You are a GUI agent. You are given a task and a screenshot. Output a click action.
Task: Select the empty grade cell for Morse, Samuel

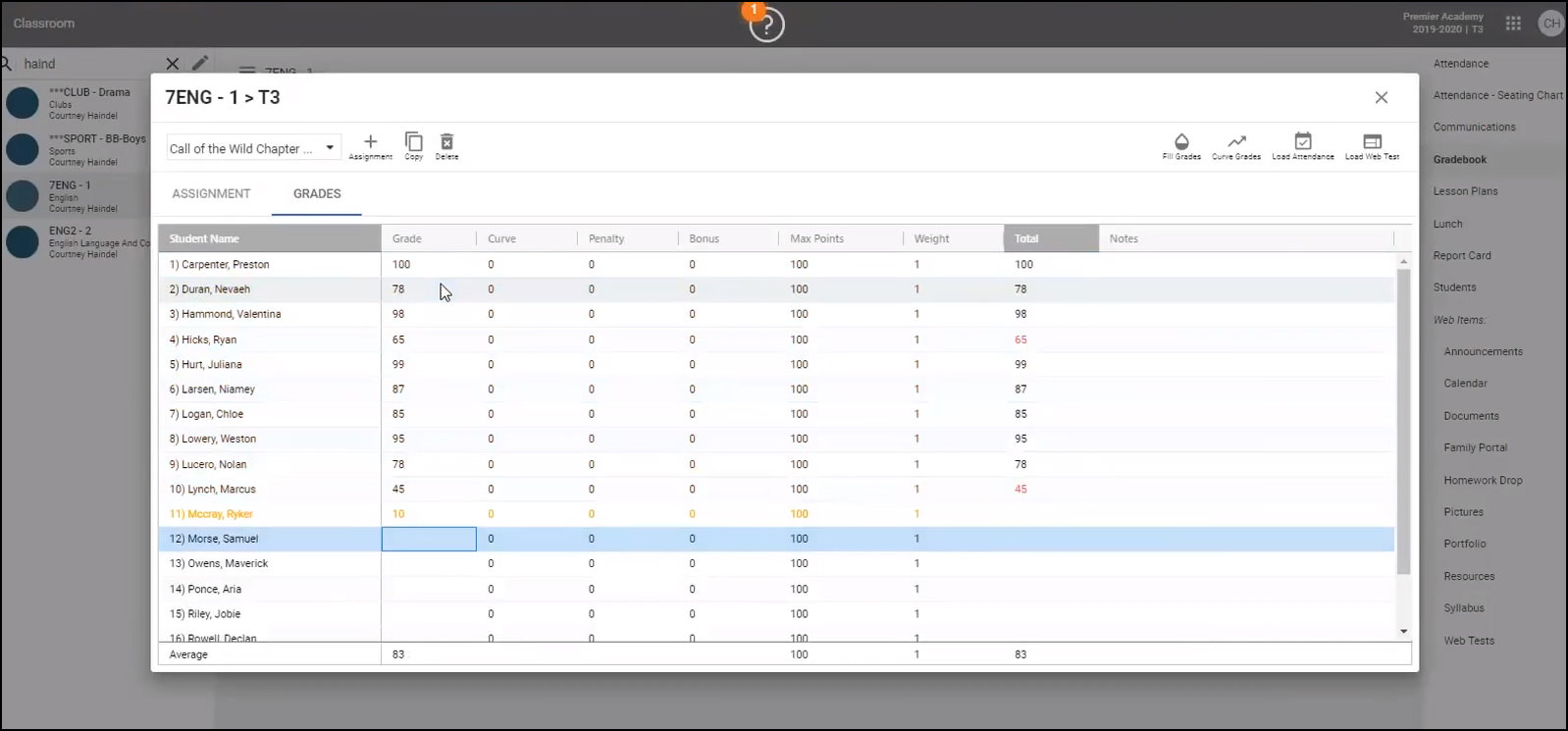pos(429,539)
